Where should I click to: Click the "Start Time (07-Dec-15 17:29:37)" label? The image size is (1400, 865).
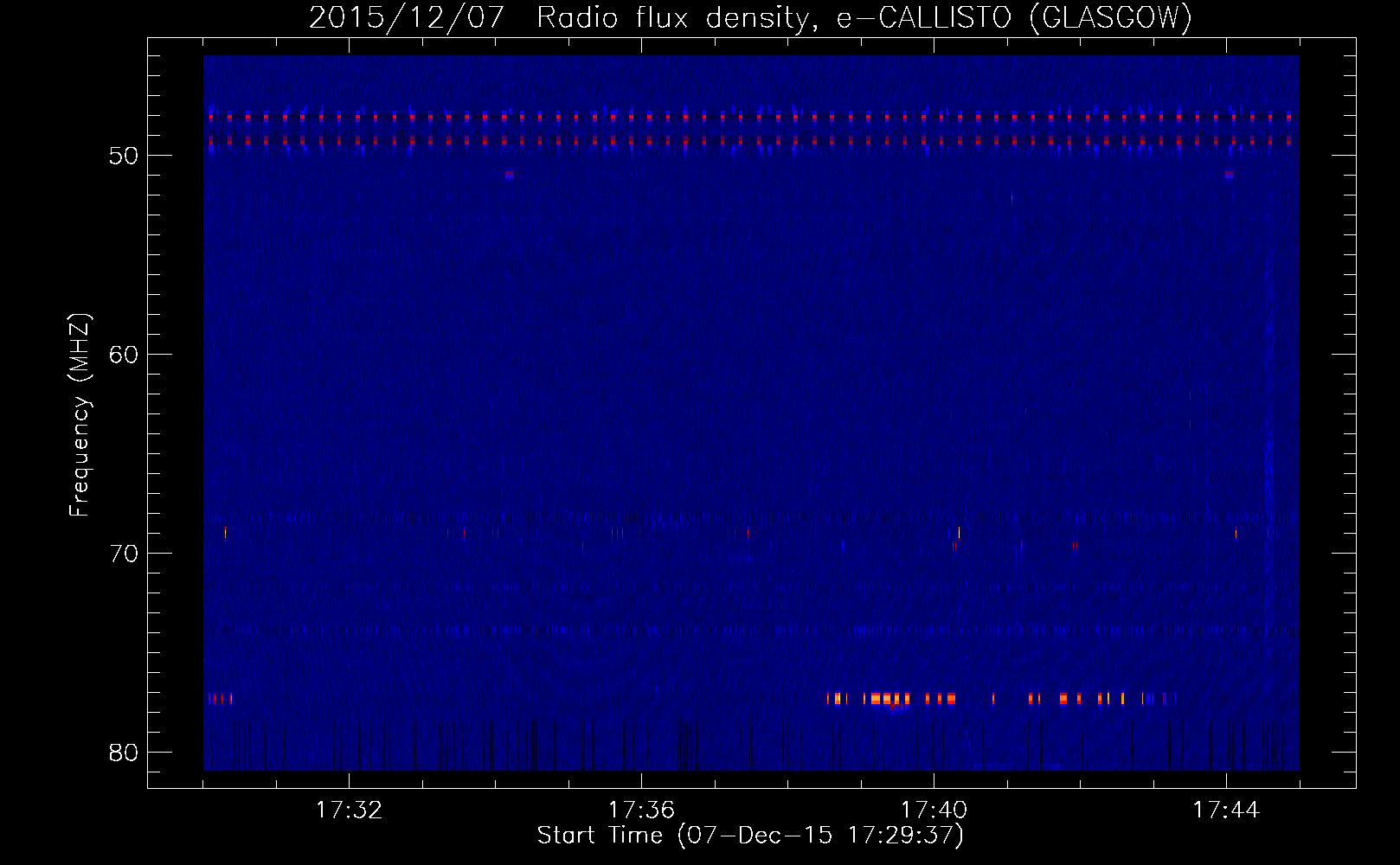(750, 835)
